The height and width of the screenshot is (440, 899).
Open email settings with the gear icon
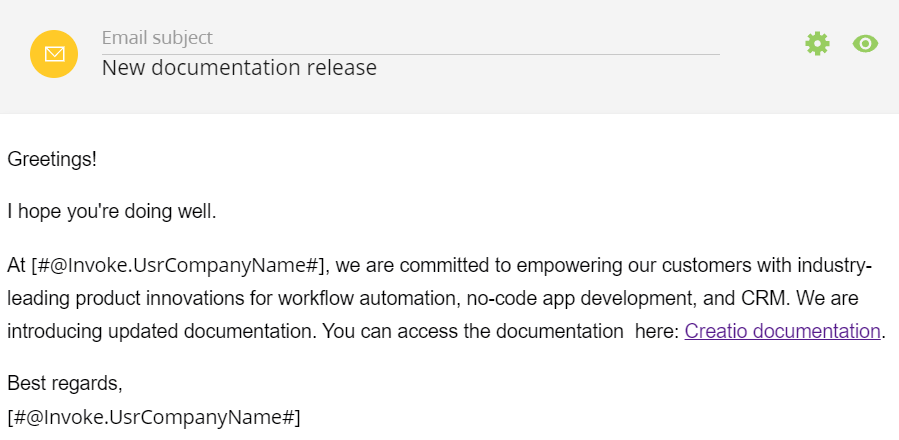(817, 44)
